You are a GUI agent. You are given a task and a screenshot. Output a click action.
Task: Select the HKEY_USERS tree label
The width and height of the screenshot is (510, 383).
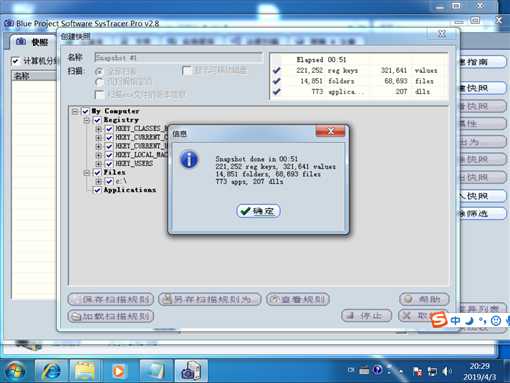134,164
